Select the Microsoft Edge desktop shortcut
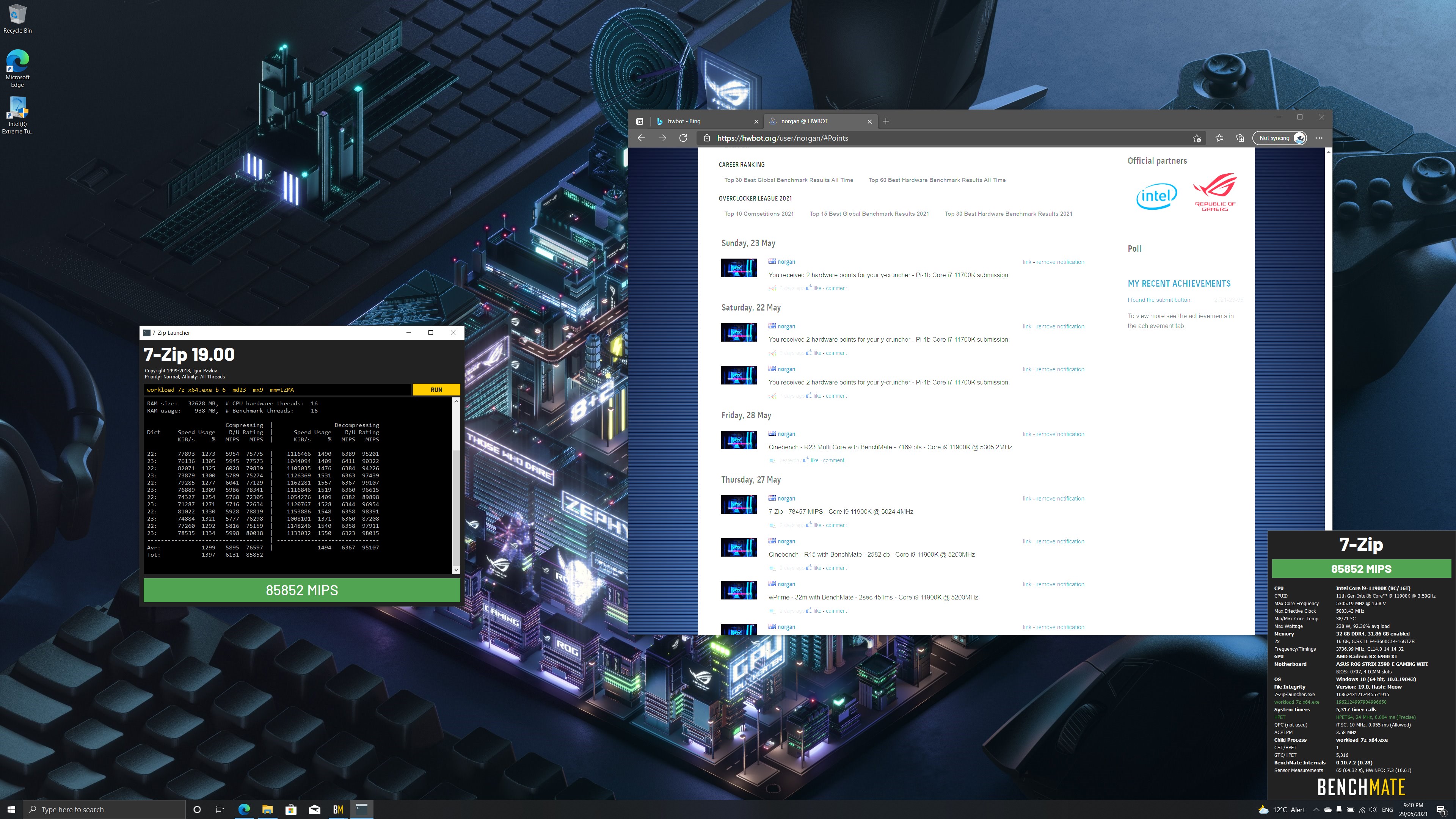1456x819 pixels. coord(17,68)
